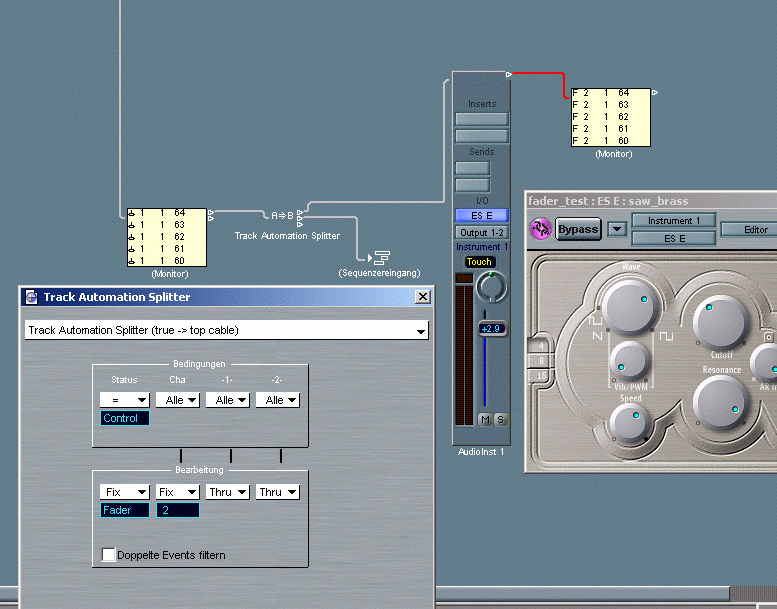Screen dimensions: 777x609
Task: Click the Bypass button
Action: pyautogui.click(x=578, y=229)
